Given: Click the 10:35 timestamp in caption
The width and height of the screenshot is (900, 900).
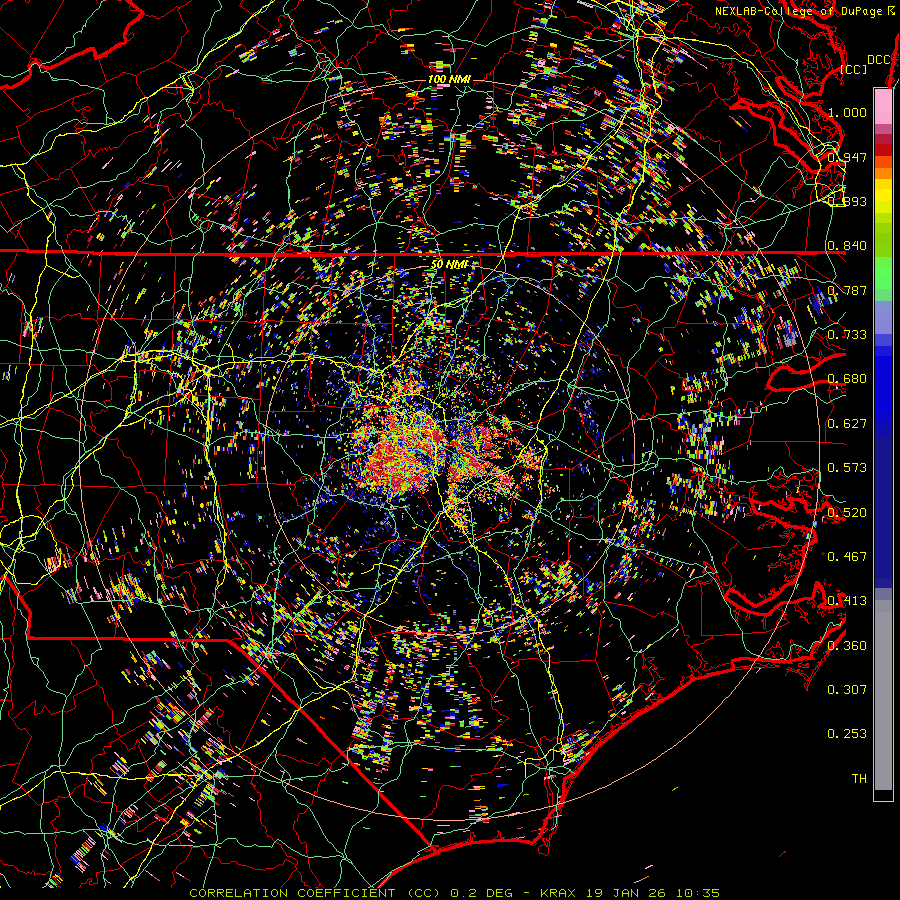Looking at the screenshot, I should click(x=697, y=893).
